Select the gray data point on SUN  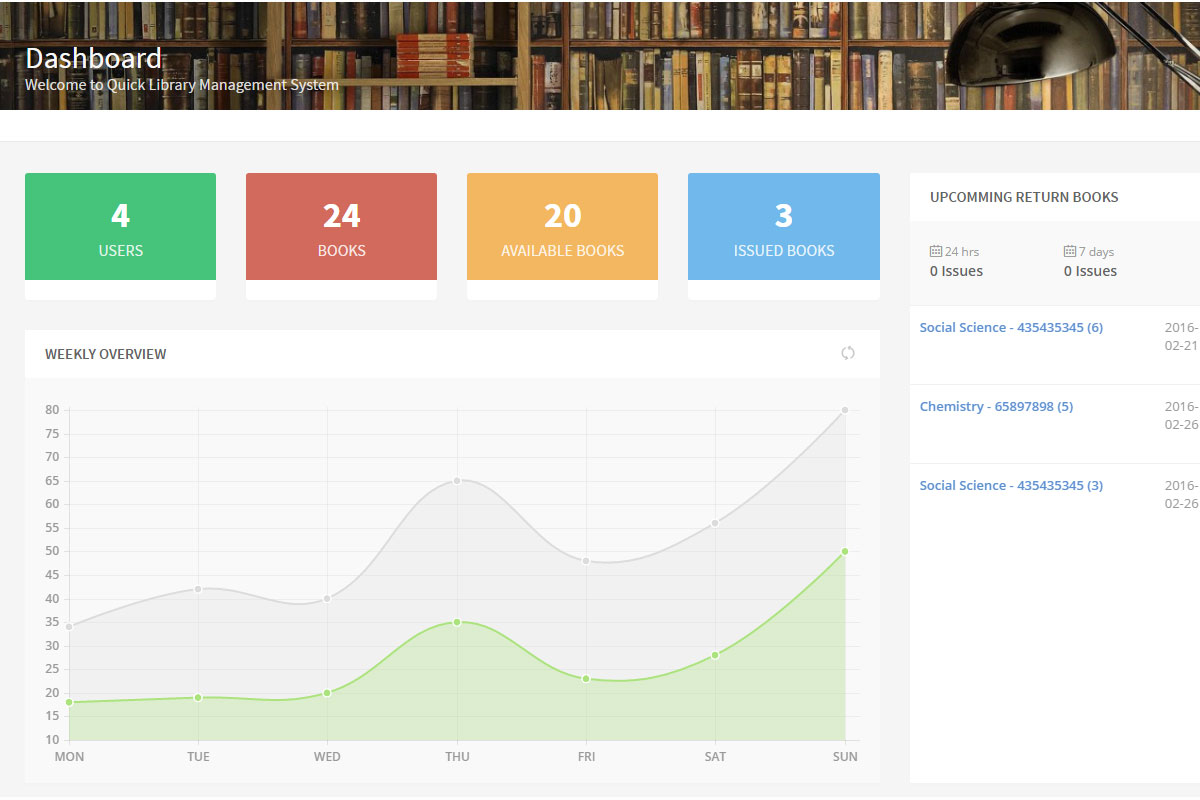845,410
